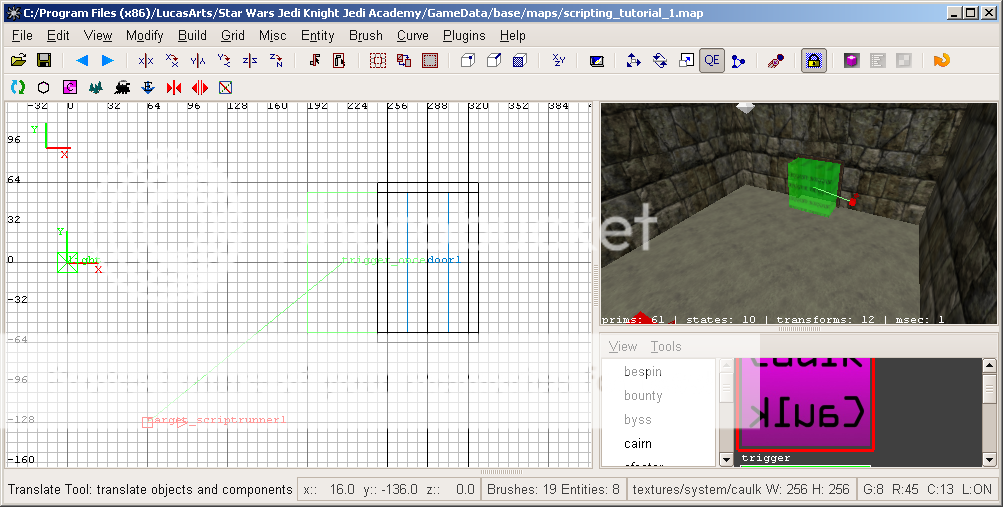Viewport: 1003px width, 507px height.
Task: Click the z-axis rotate icon
Action: (277, 61)
